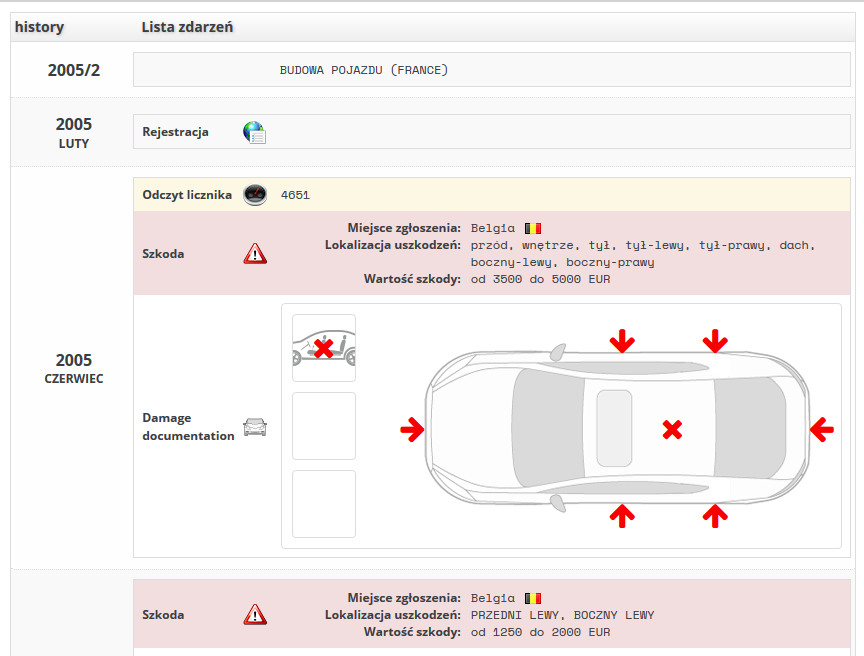
Task: Click the red arrow at the car's left end
Action: 412,430
